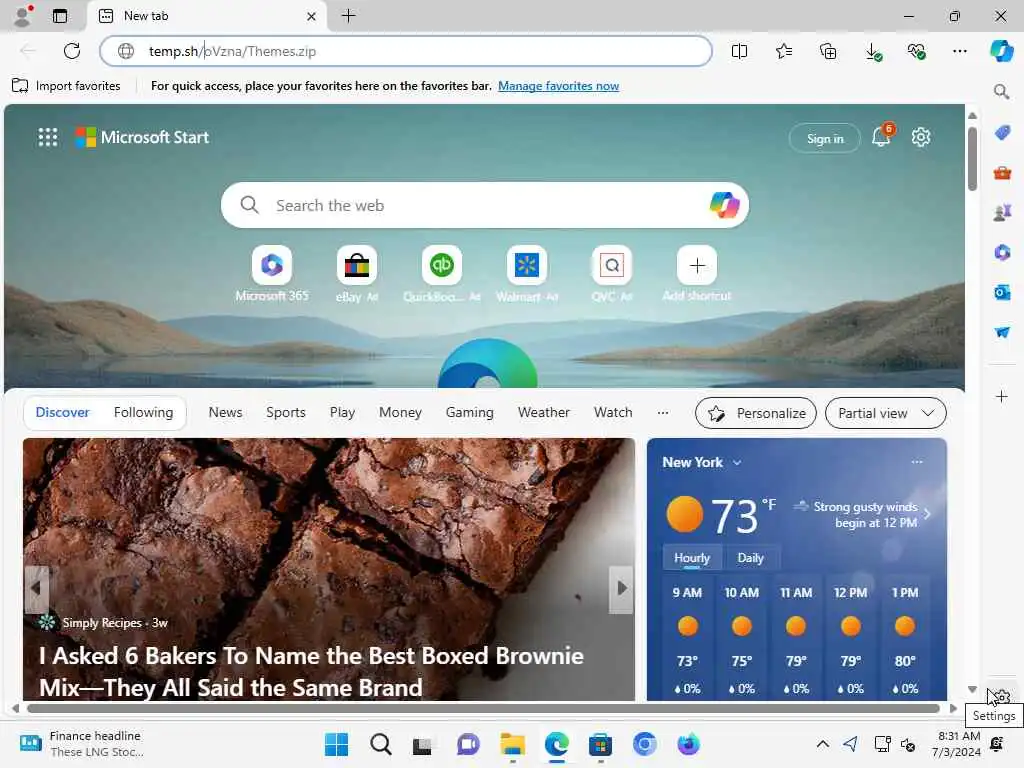
Task: Open Windows Start button
Action: 336,744
